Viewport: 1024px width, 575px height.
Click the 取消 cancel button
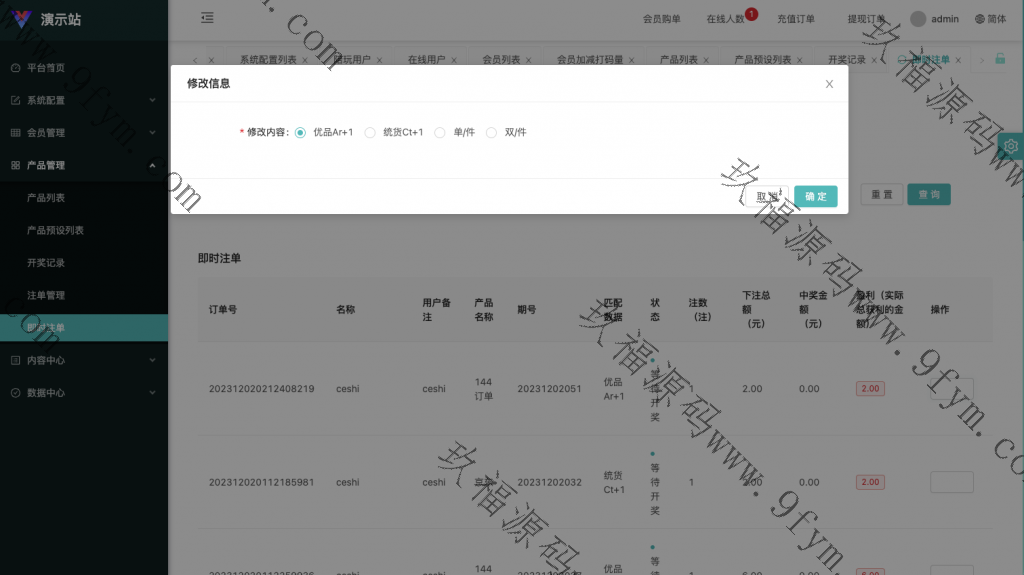(767, 196)
